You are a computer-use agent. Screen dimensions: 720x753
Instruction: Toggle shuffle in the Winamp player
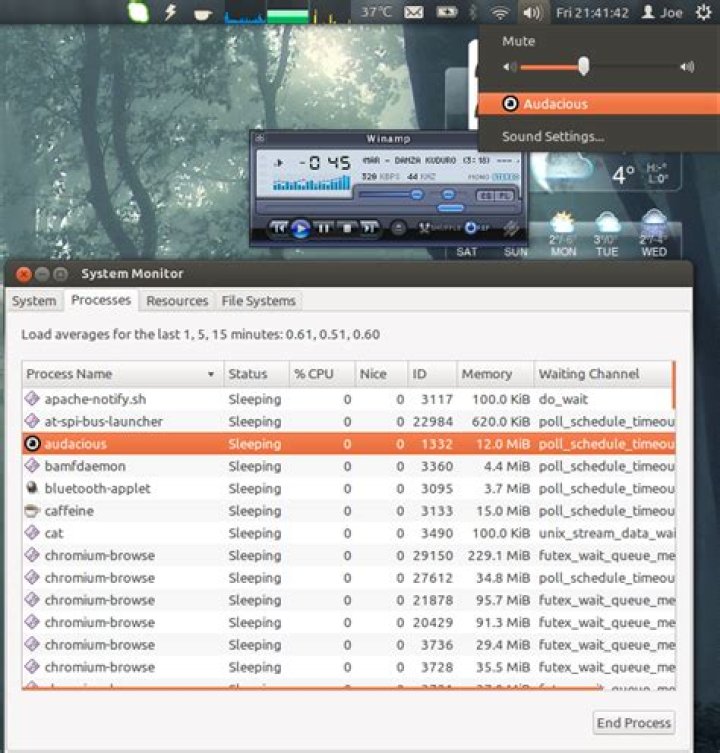click(x=438, y=228)
